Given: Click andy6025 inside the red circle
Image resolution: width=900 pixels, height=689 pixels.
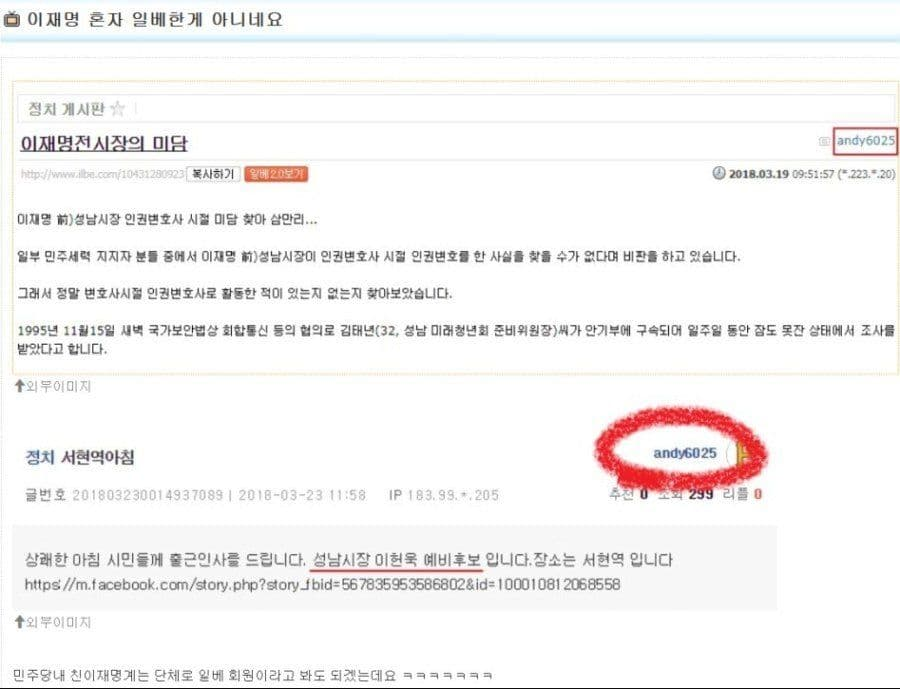Looking at the screenshot, I should pos(685,454).
